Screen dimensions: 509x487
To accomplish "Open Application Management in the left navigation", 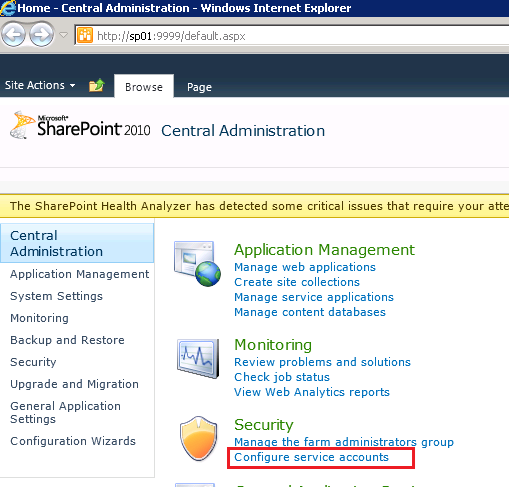I will point(80,274).
